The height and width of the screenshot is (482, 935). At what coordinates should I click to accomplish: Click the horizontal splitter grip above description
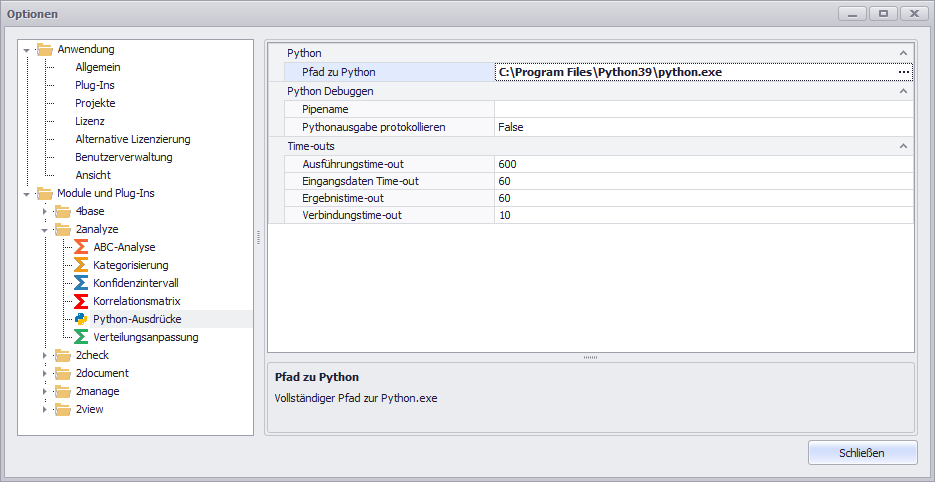click(590, 357)
